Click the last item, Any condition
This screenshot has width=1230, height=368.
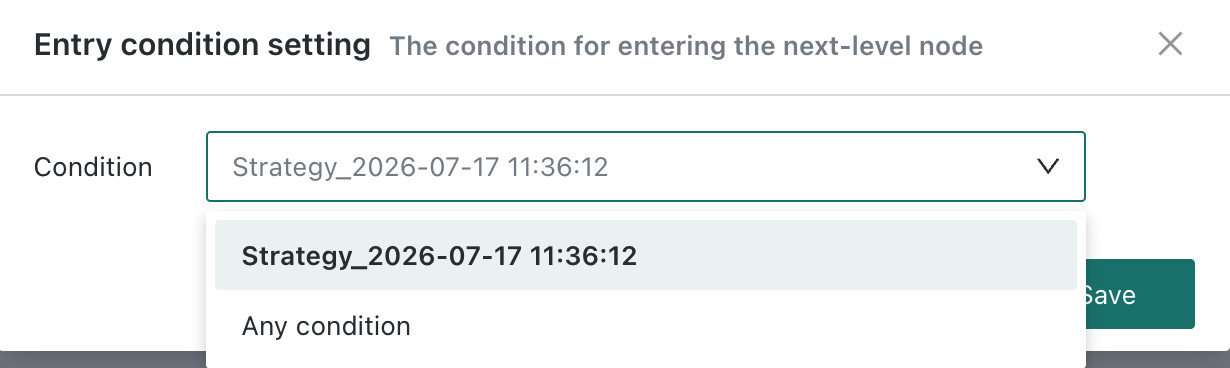click(646, 326)
